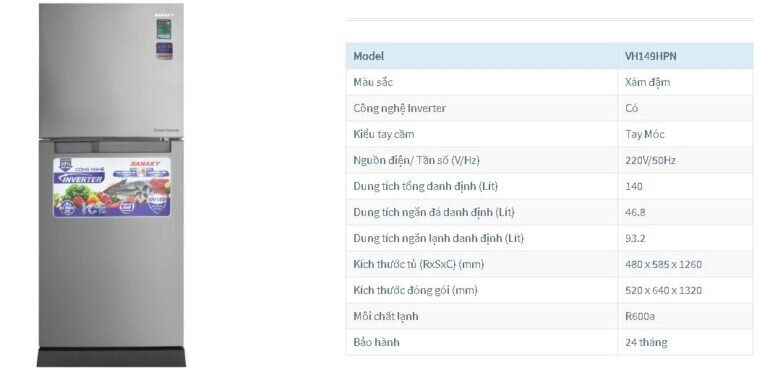The image size is (770, 372).
Task: Select the Model header cell
Action: pos(368,56)
